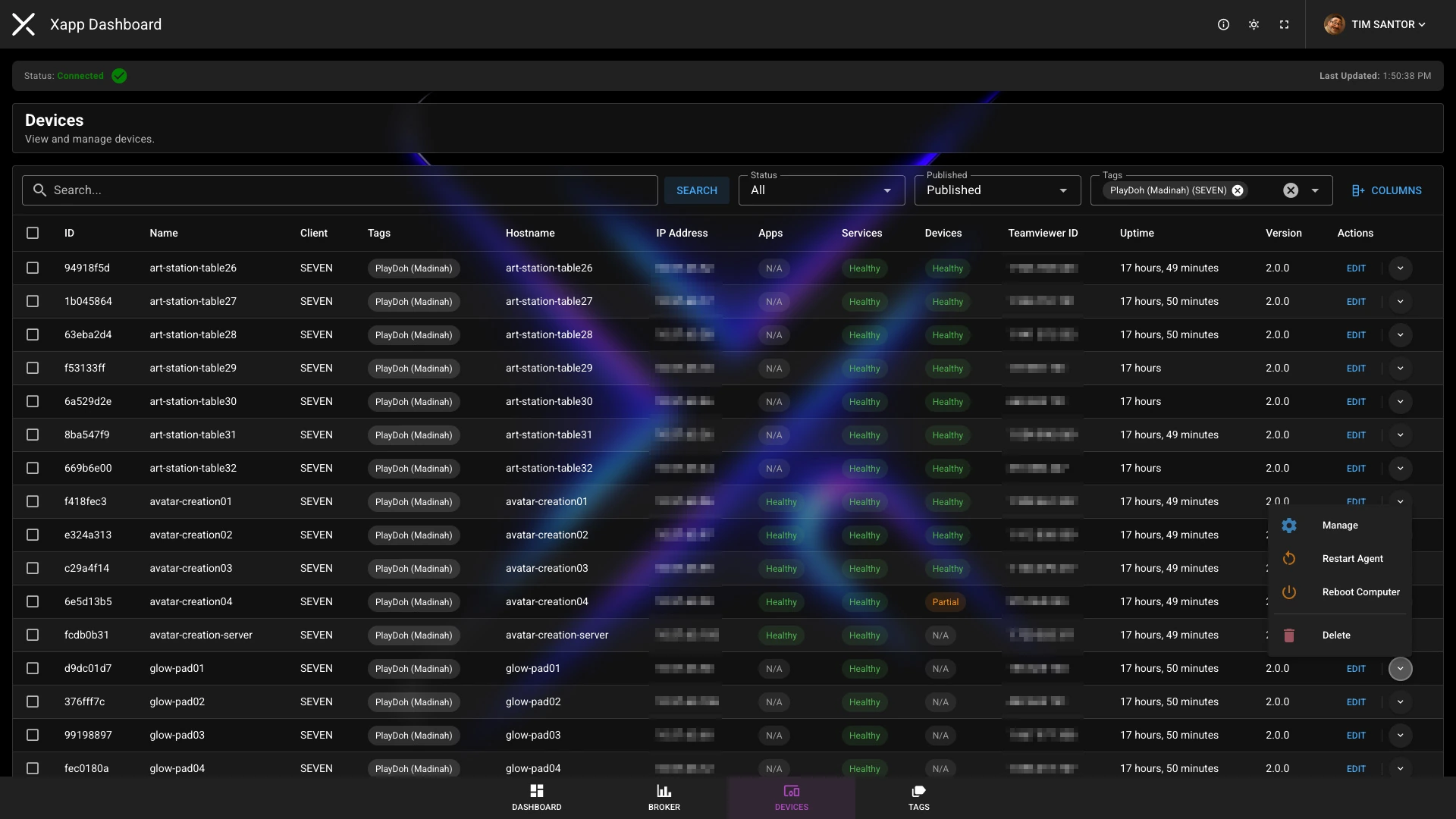Click the green connected status checkmark

coord(119,76)
